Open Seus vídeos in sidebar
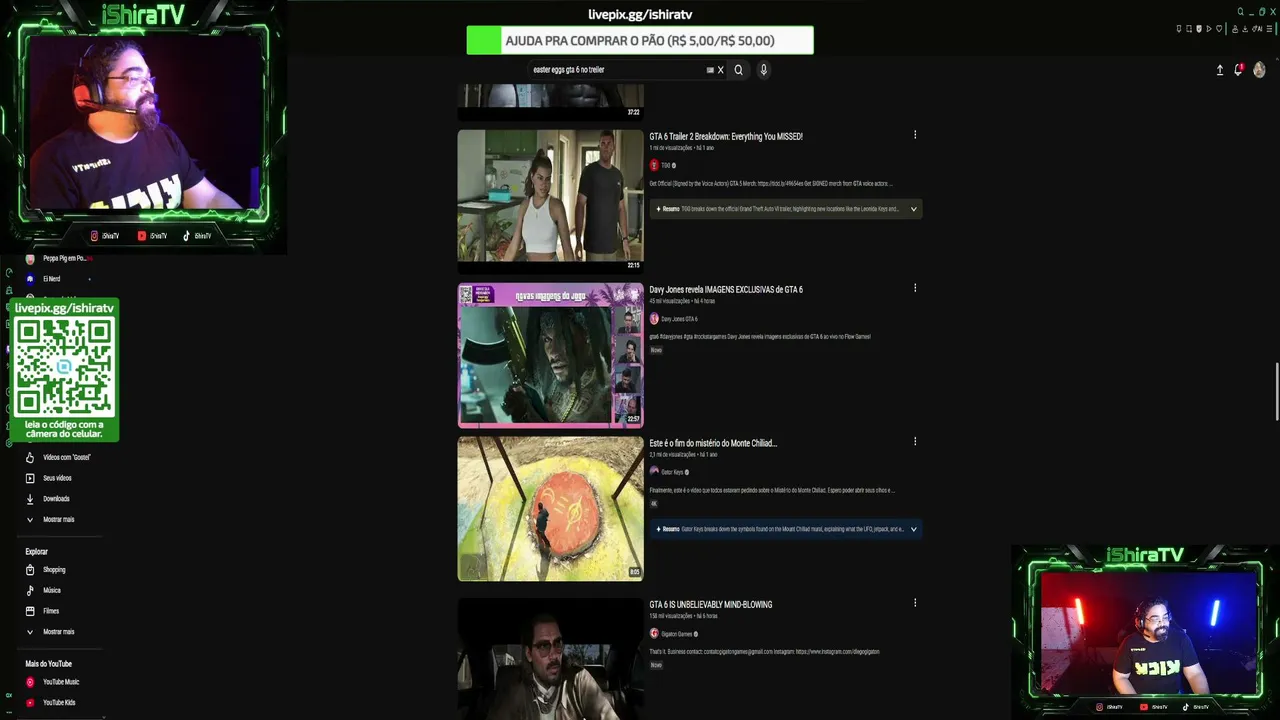 [57, 478]
